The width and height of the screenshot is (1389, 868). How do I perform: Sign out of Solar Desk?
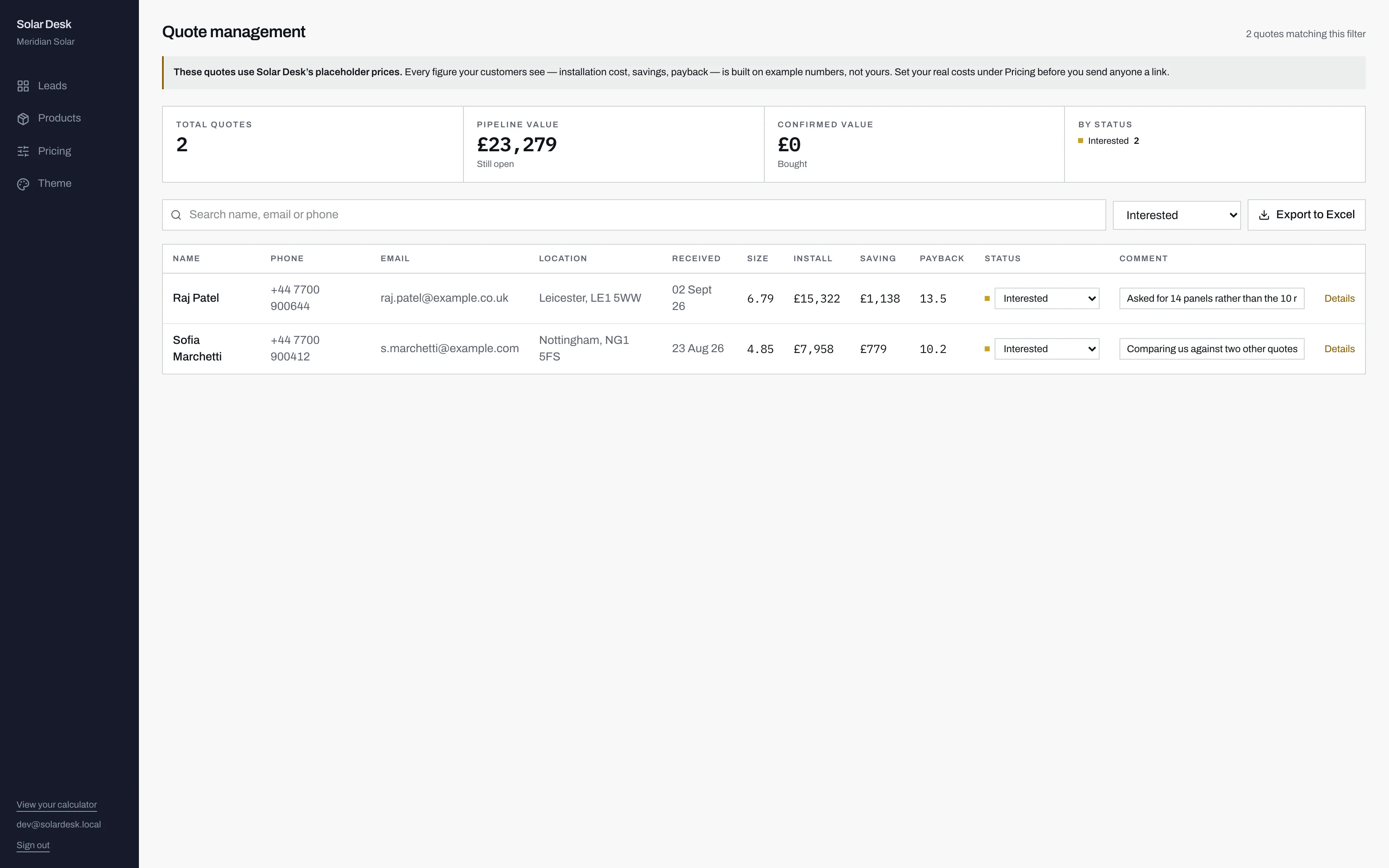(33, 845)
